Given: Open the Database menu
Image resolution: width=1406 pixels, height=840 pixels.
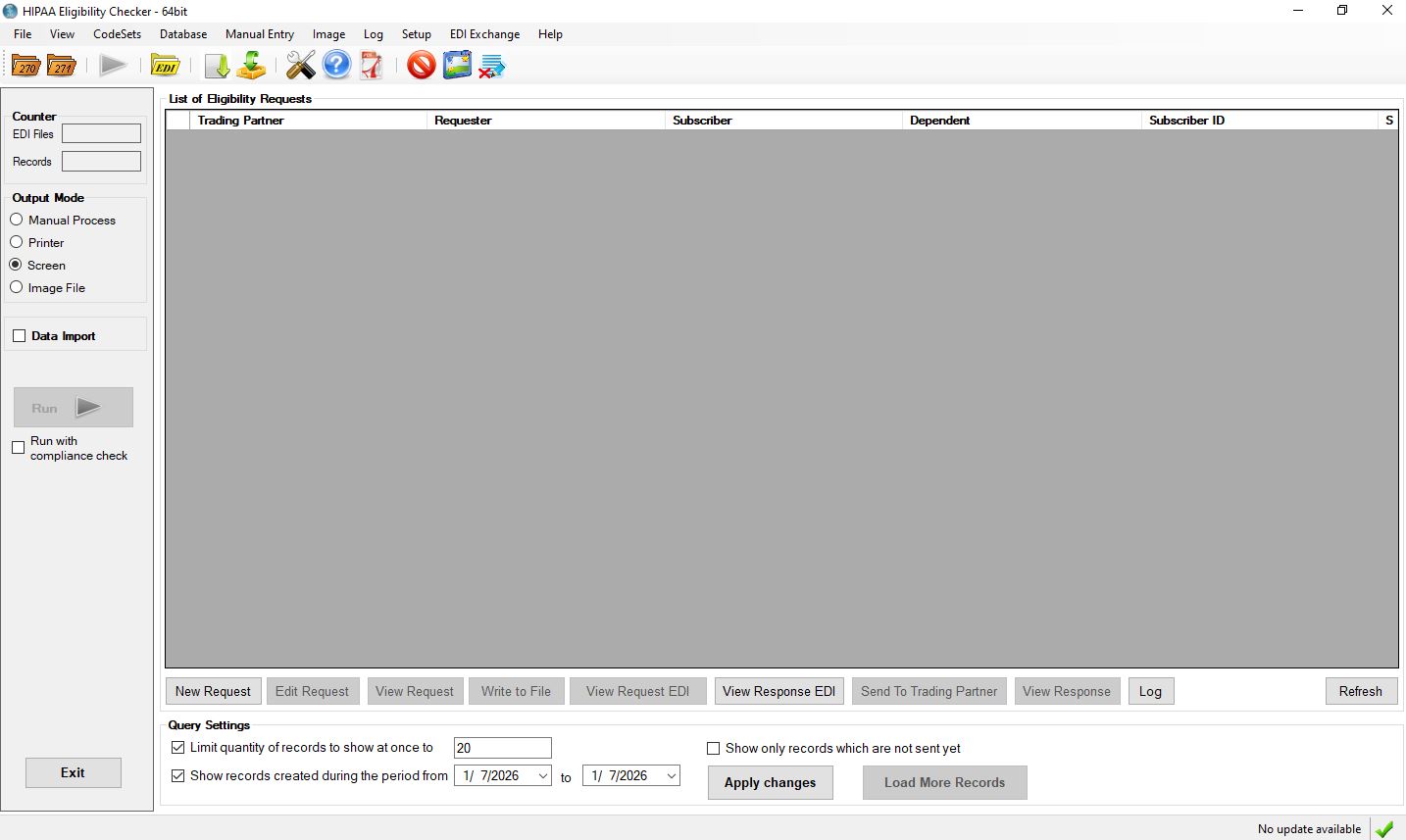Looking at the screenshot, I should point(183,34).
